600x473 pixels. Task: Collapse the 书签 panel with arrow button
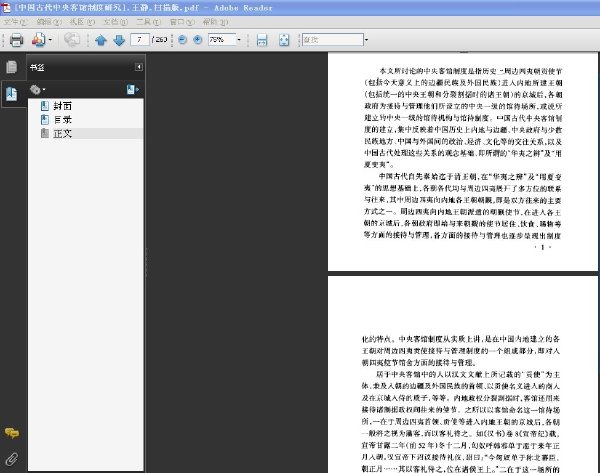tap(139, 67)
